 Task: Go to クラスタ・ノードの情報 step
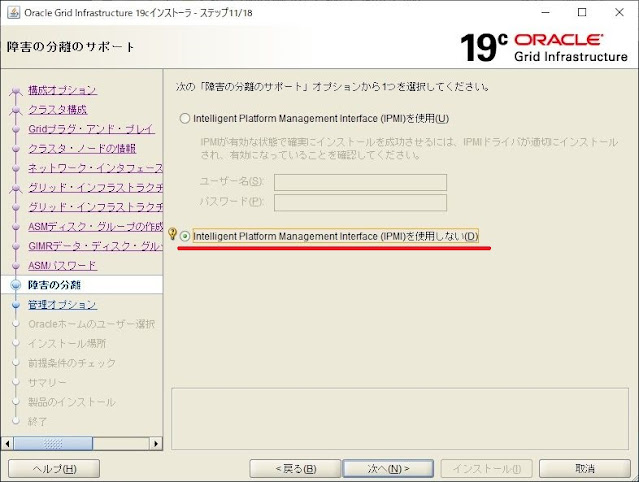(x=82, y=149)
